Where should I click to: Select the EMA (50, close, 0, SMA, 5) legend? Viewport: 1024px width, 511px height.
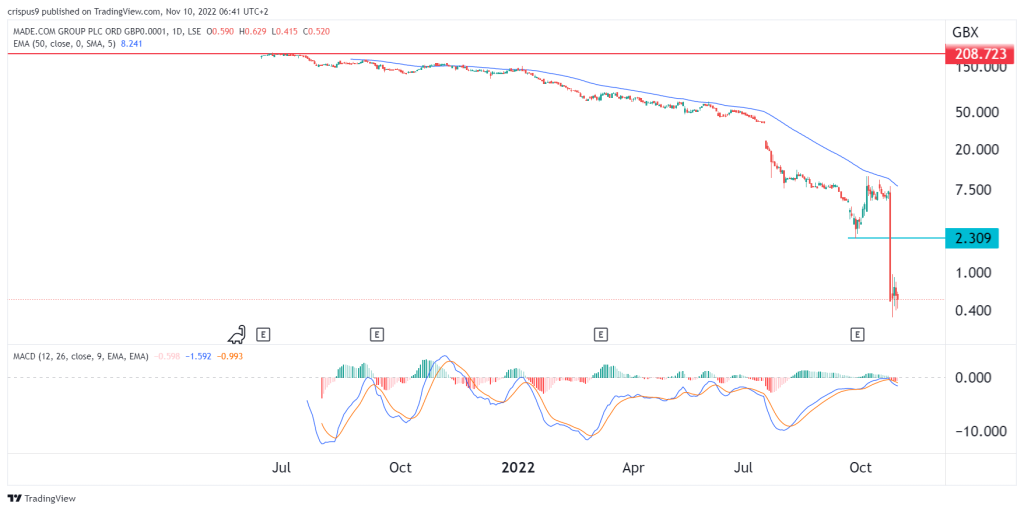click(65, 44)
